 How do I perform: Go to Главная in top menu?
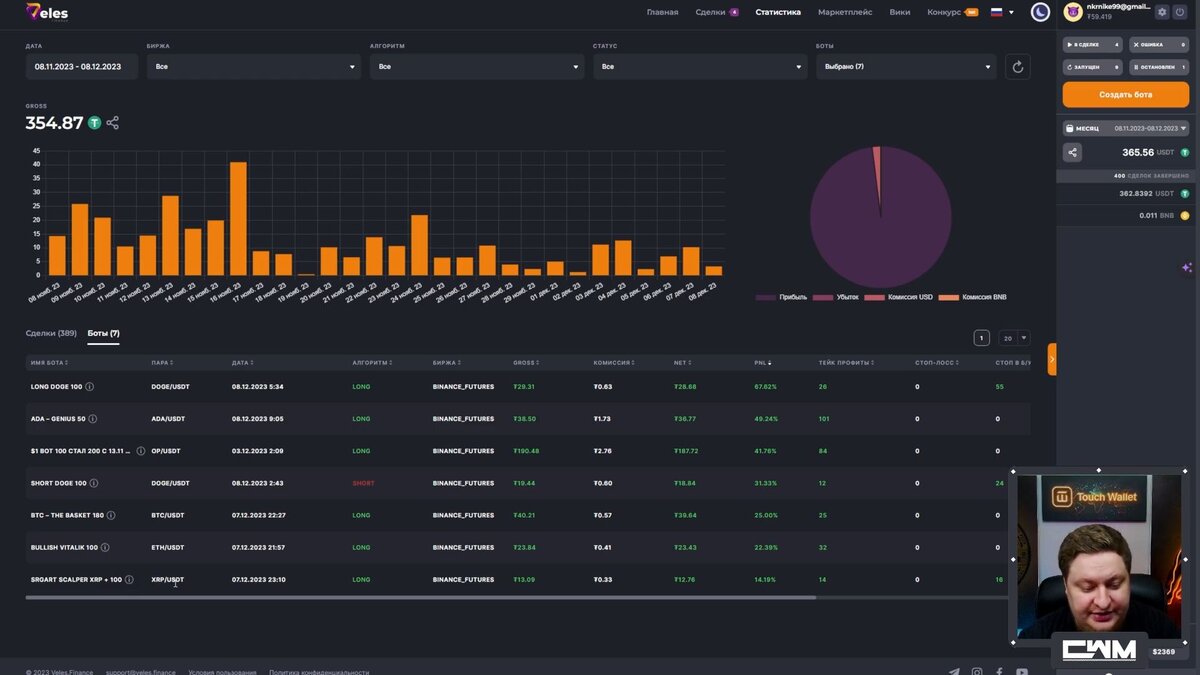click(662, 12)
